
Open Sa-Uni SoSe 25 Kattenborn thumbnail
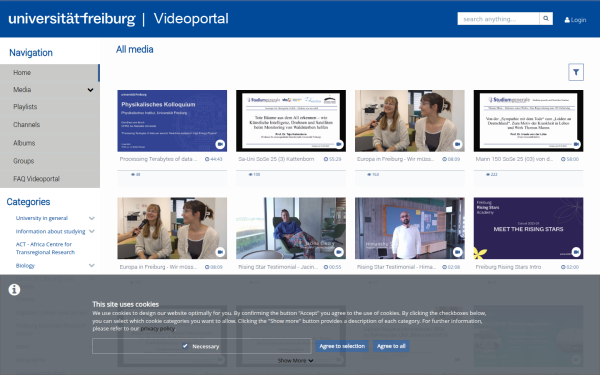tap(291, 121)
